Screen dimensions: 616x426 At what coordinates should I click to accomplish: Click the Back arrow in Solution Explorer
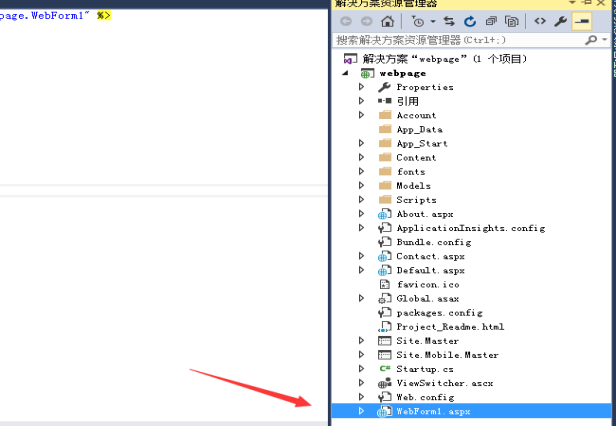[346, 20]
